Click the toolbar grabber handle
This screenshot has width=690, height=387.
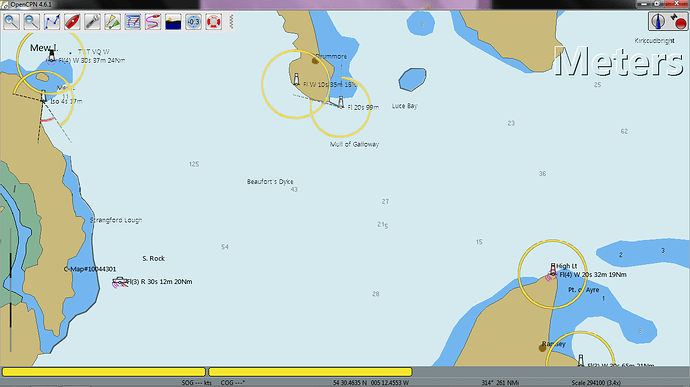[231, 22]
